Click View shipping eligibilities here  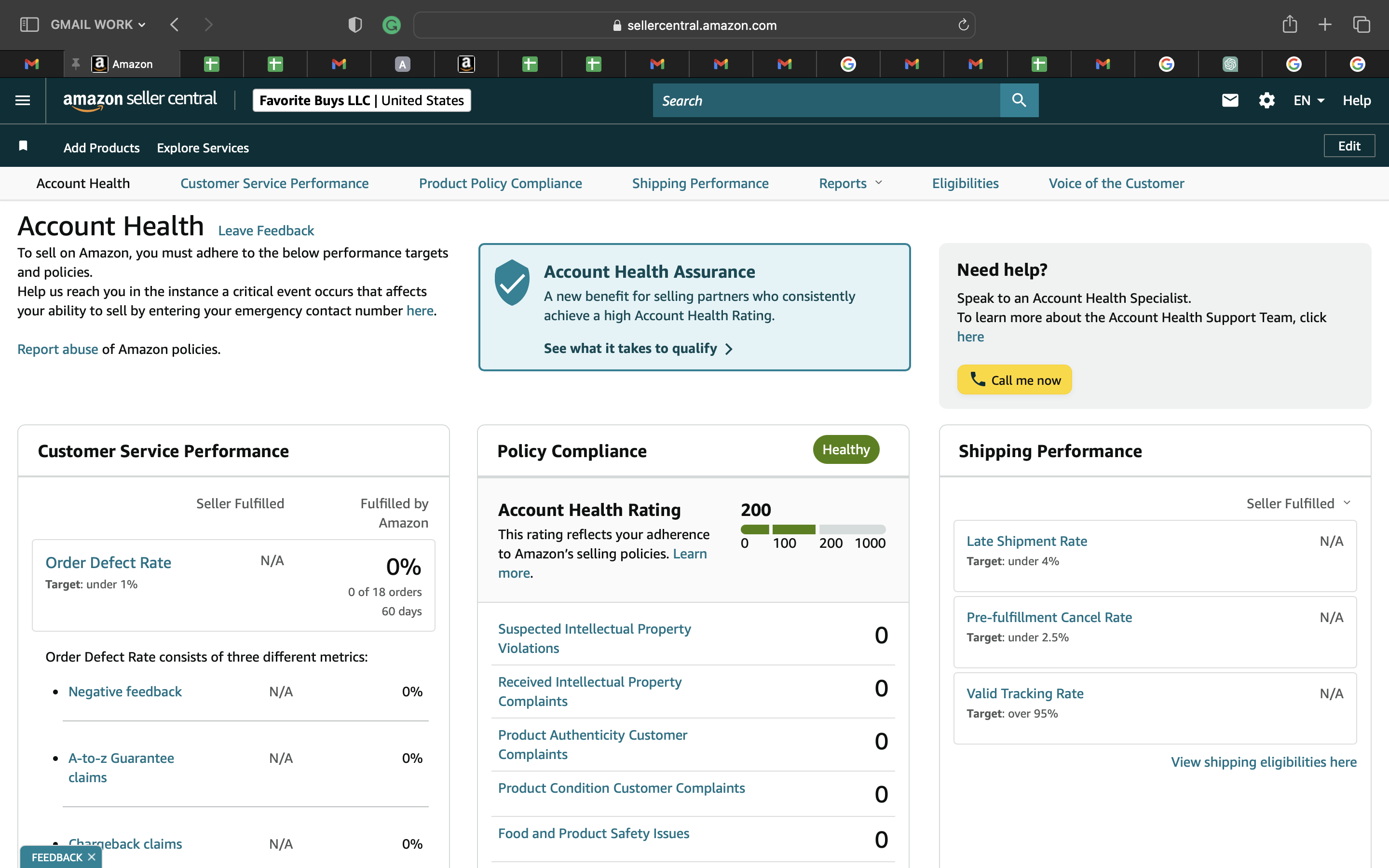point(1264,762)
